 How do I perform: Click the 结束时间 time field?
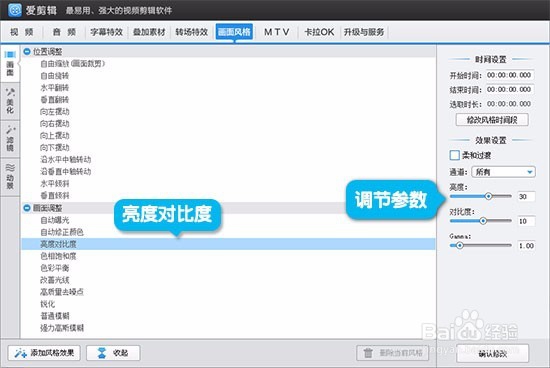pyautogui.click(x=509, y=89)
